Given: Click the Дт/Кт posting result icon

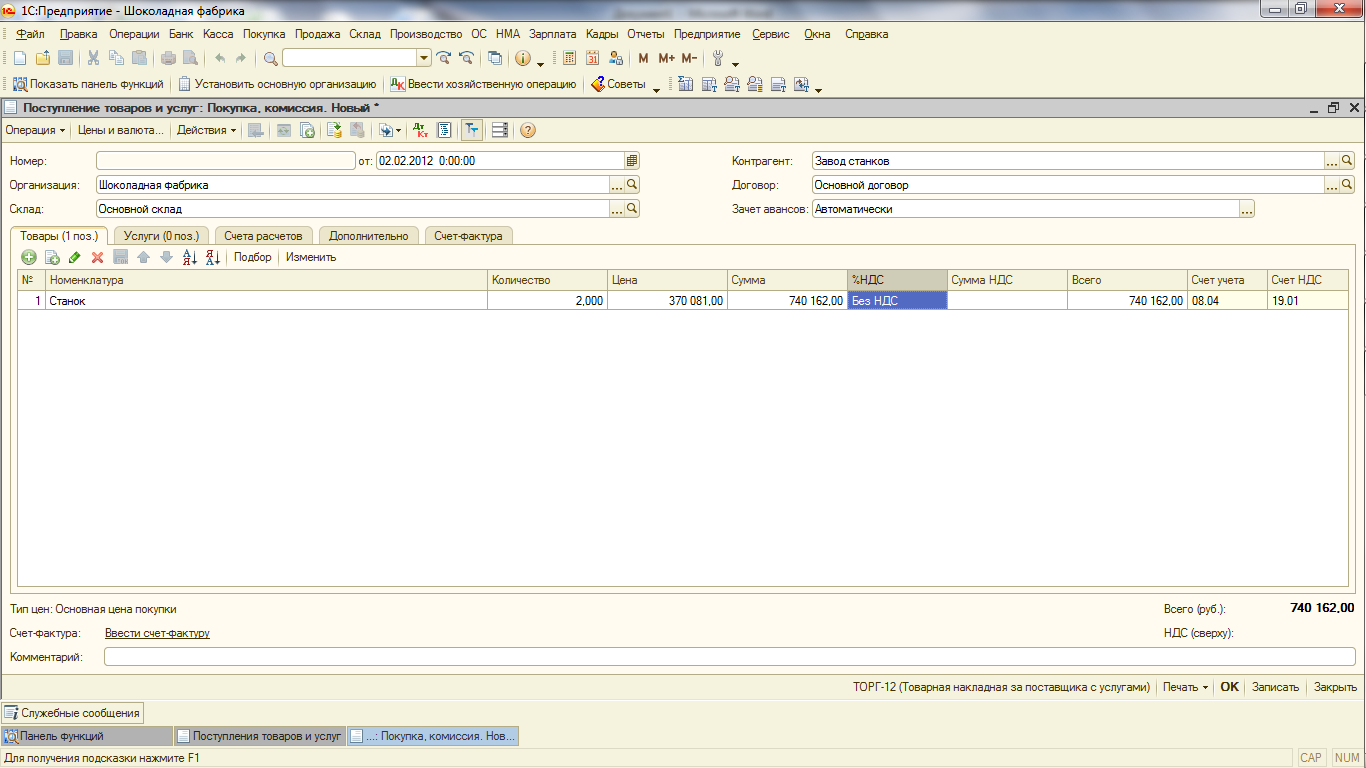Looking at the screenshot, I should click(421, 130).
